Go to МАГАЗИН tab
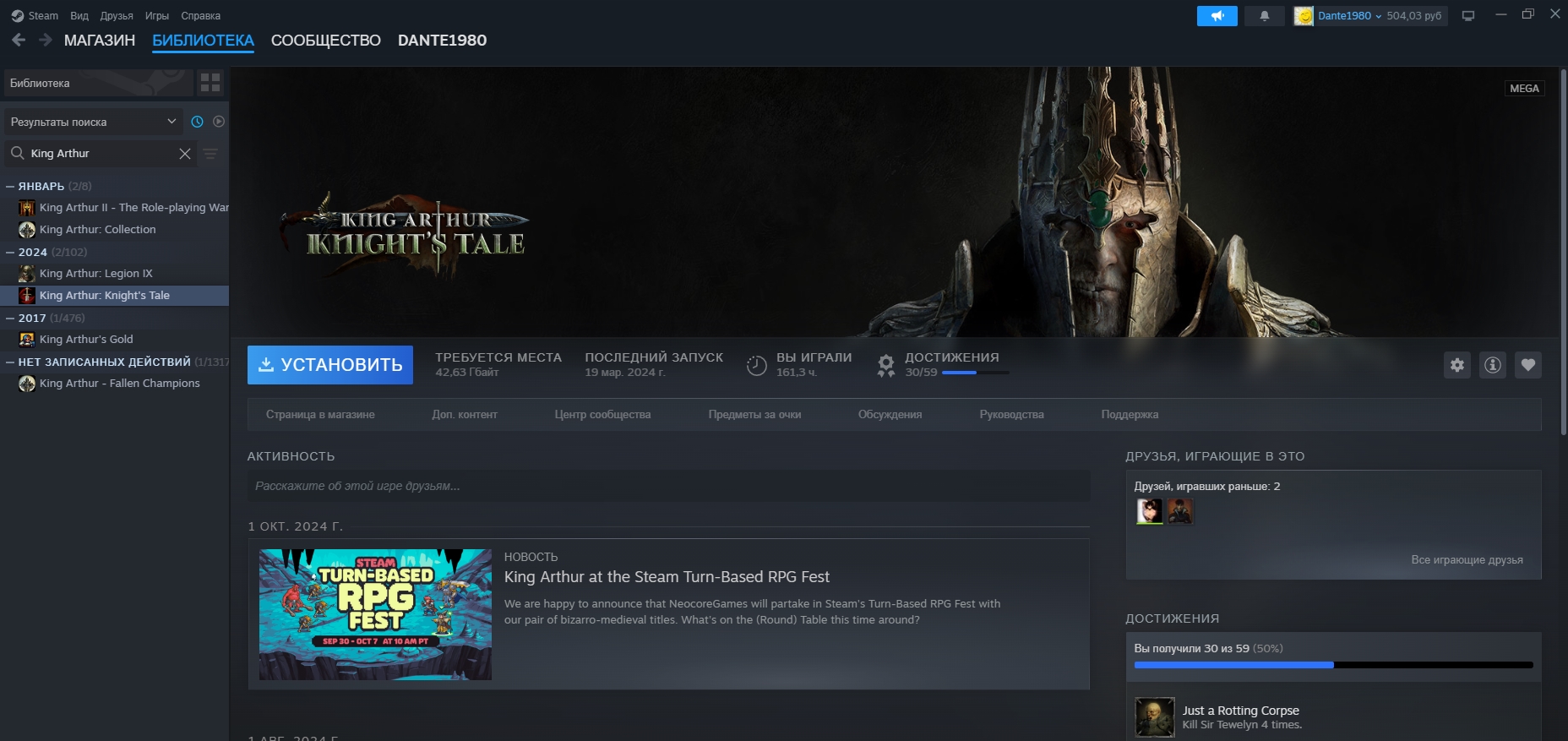The width and height of the screenshot is (1568, 741). pyautogui.click(x=100, y=41)
